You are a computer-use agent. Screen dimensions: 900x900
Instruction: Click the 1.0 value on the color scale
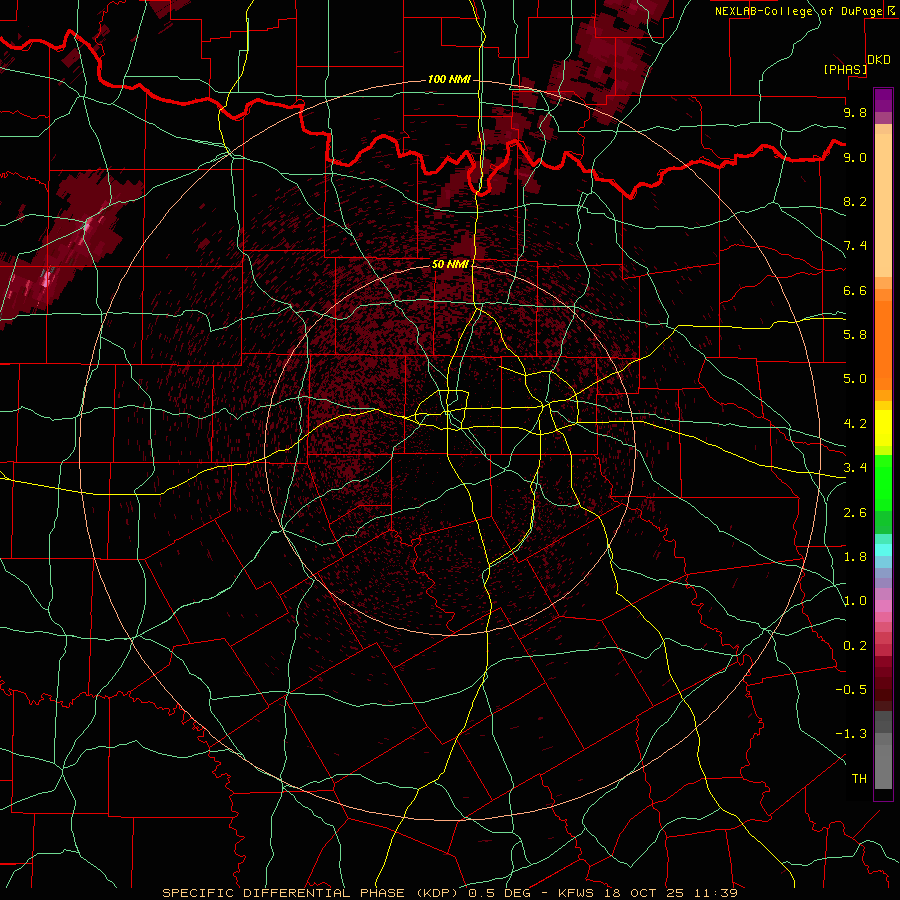tap(855, 601)
